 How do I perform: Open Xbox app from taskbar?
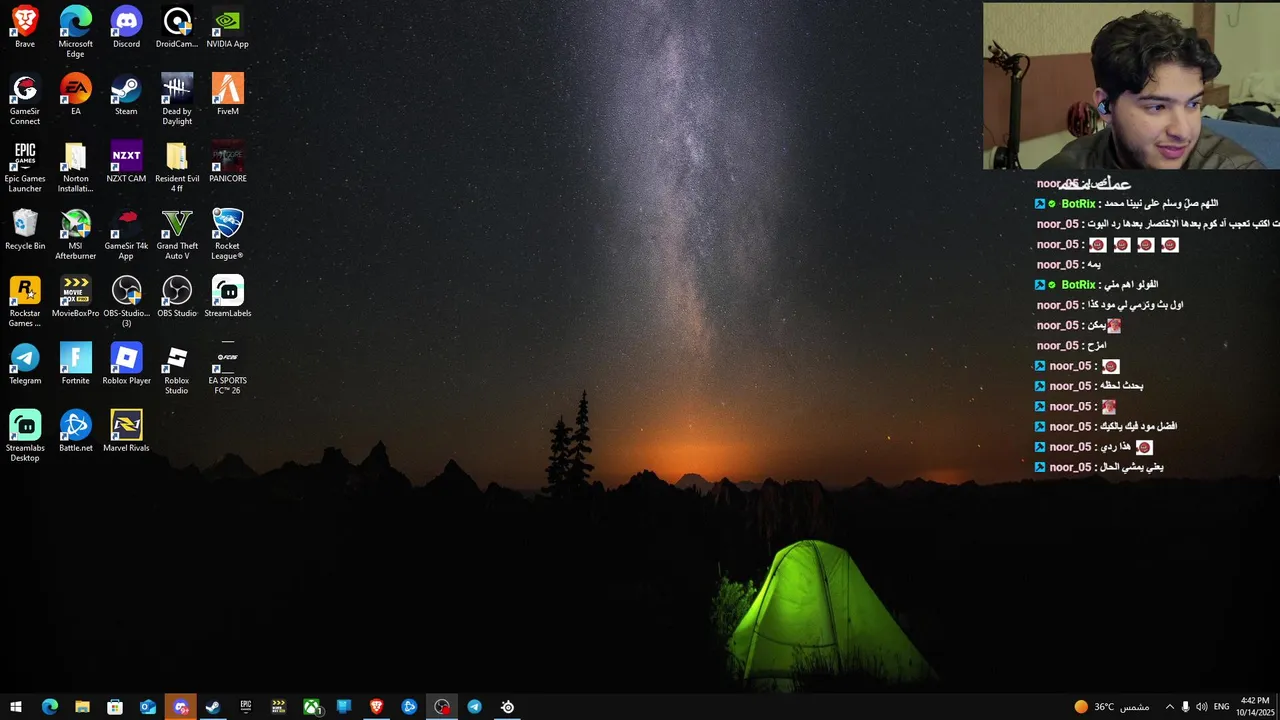[x=311, y=707]
